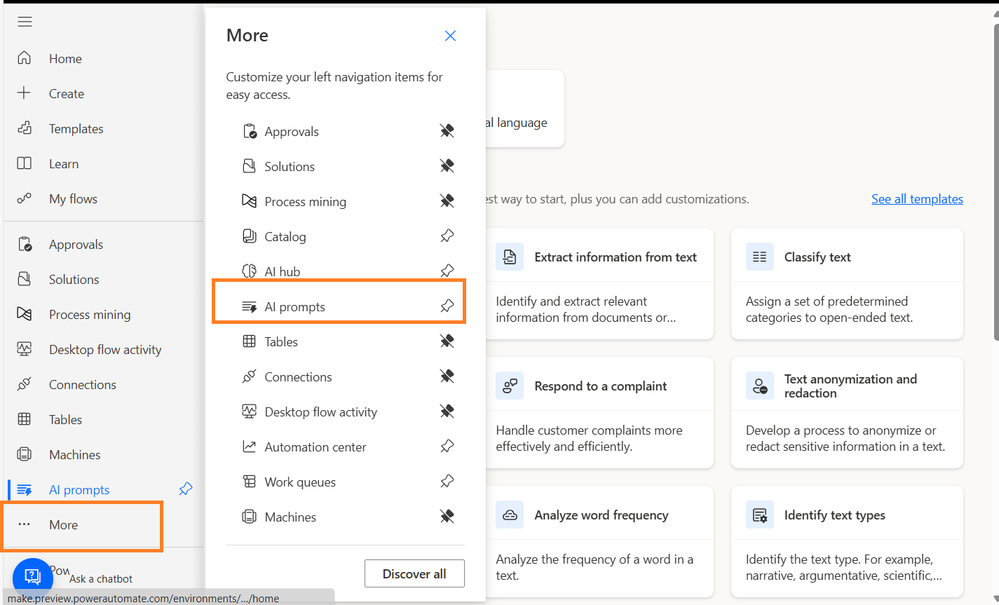
Task: Open the Ask a chatbot button
Action: 32,577
